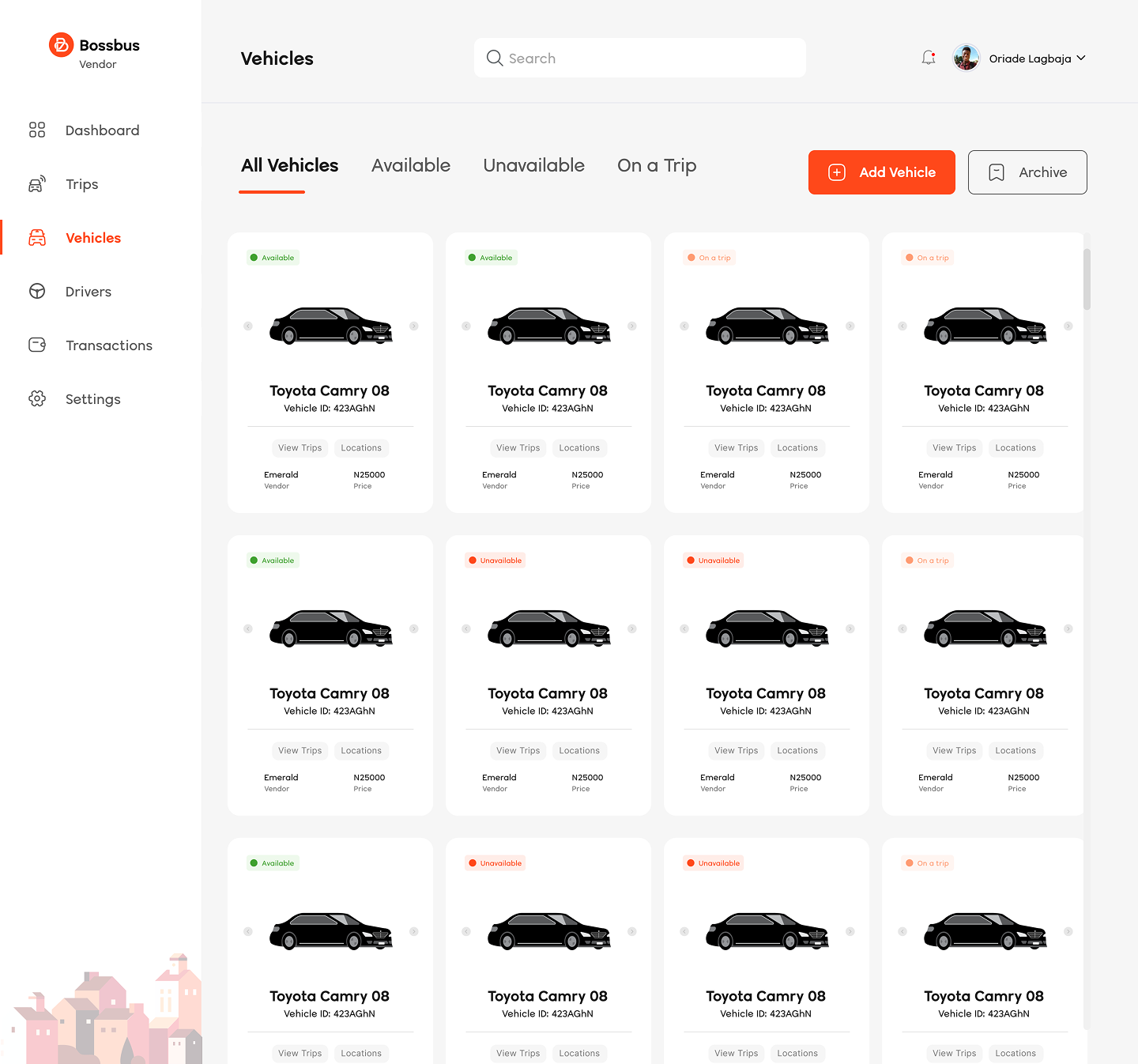Switch to the On a Trip tab
The image size is (1138, 1064).
tap(657, 165)
